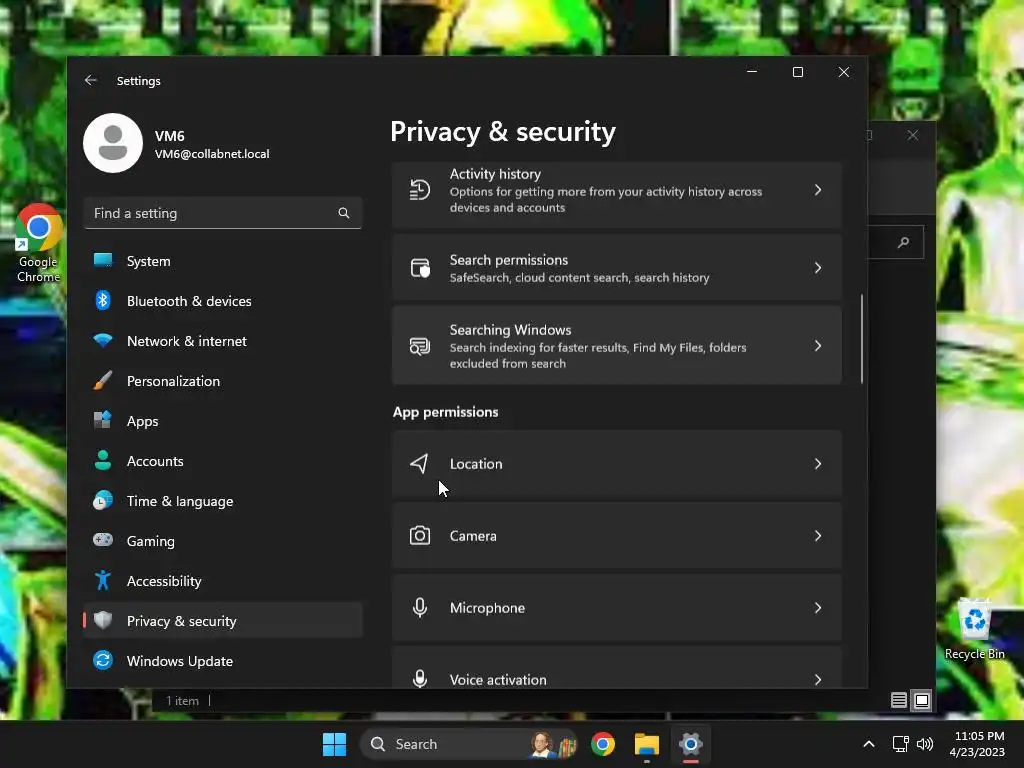
Task: Switch File Explorer to details view
Action: [899, 700]
